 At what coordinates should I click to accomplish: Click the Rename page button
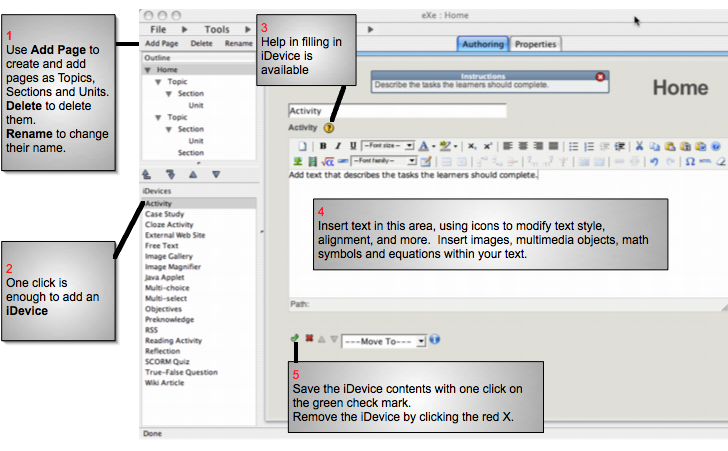239,43
